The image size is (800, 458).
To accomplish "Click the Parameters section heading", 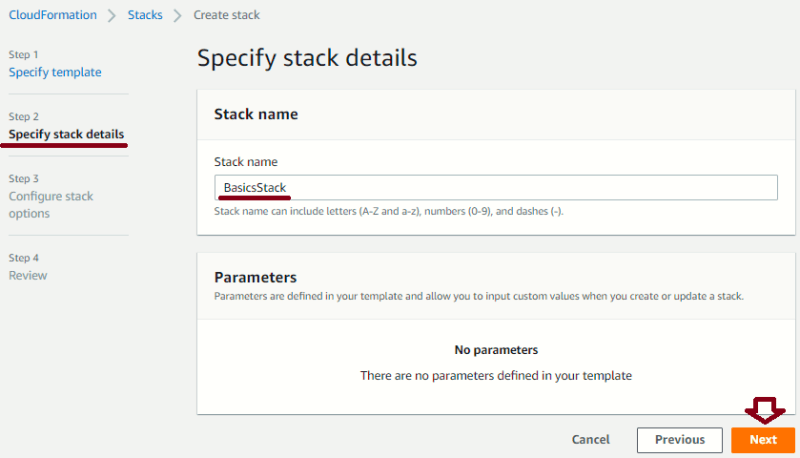I will click(x=256, y=277).
